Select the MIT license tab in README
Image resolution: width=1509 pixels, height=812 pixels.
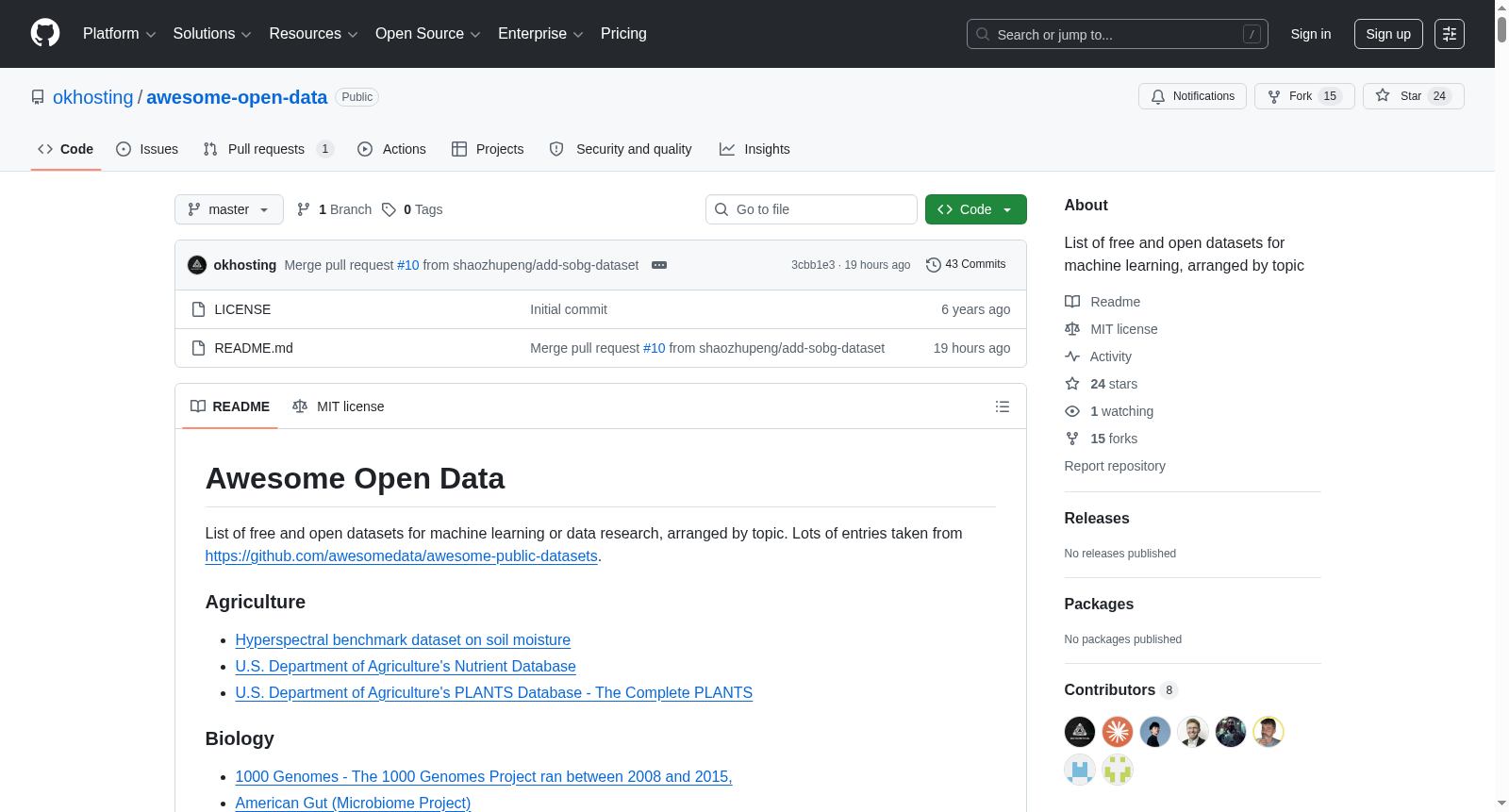(x=339, y=406)
